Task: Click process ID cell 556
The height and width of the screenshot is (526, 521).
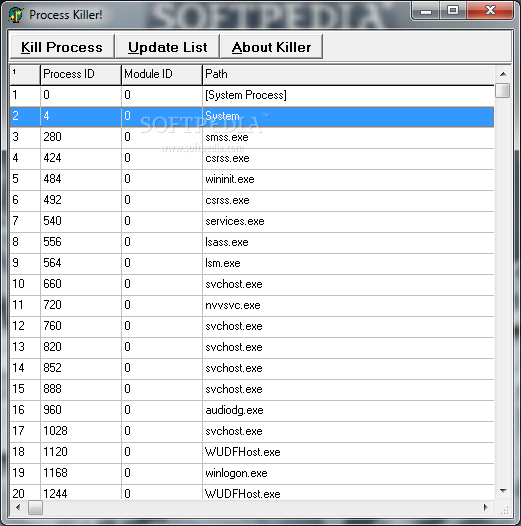Action: (x=81, y=242)
